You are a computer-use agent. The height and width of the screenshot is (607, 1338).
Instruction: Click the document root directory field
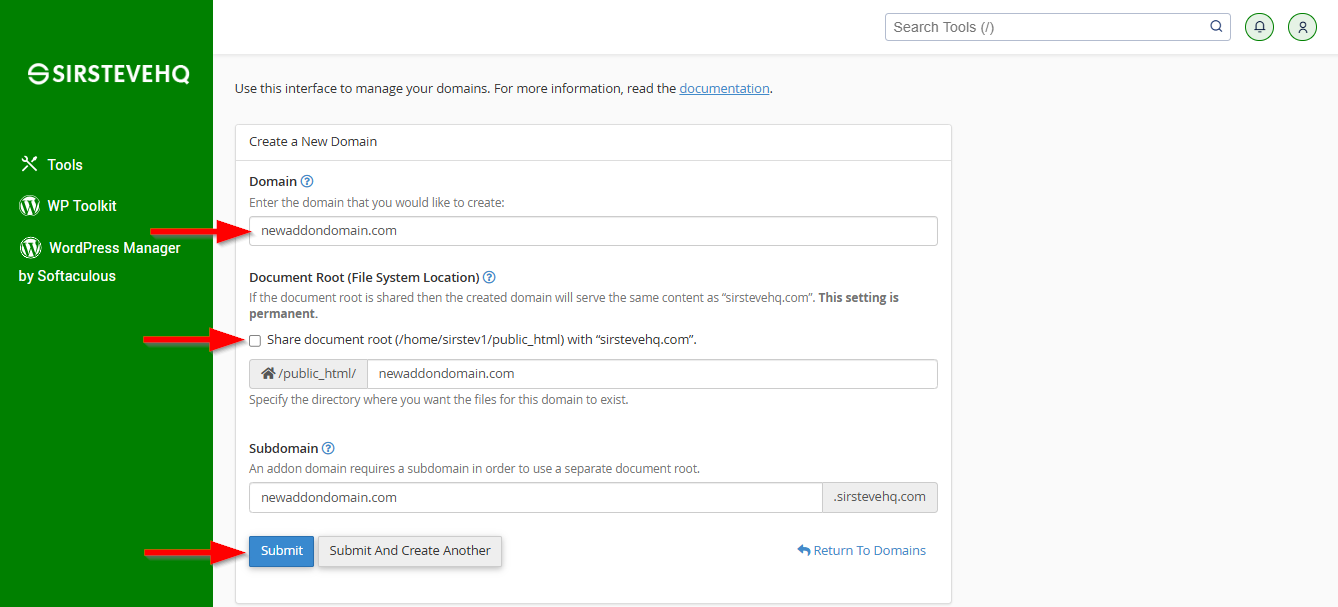point(652,374)
